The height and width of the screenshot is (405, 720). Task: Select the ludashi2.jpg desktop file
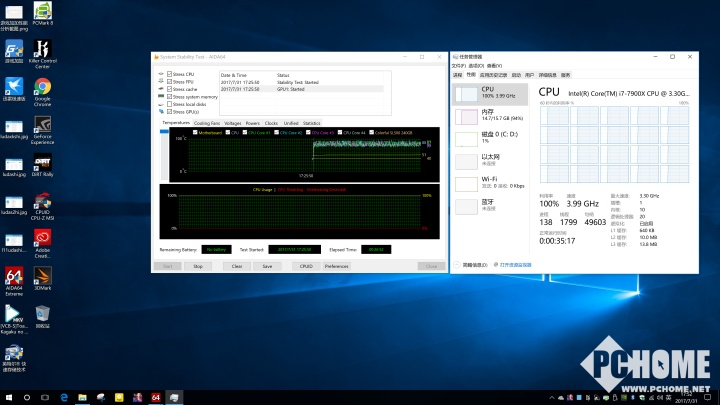tap(14, 205)
